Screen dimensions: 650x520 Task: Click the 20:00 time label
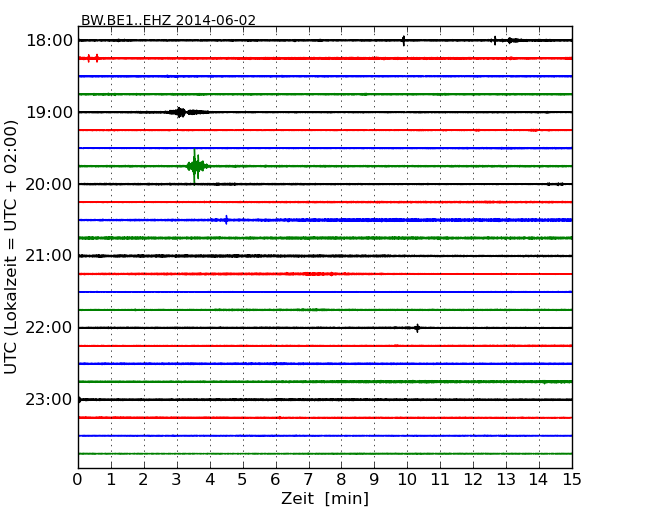(x=49, y=184)
